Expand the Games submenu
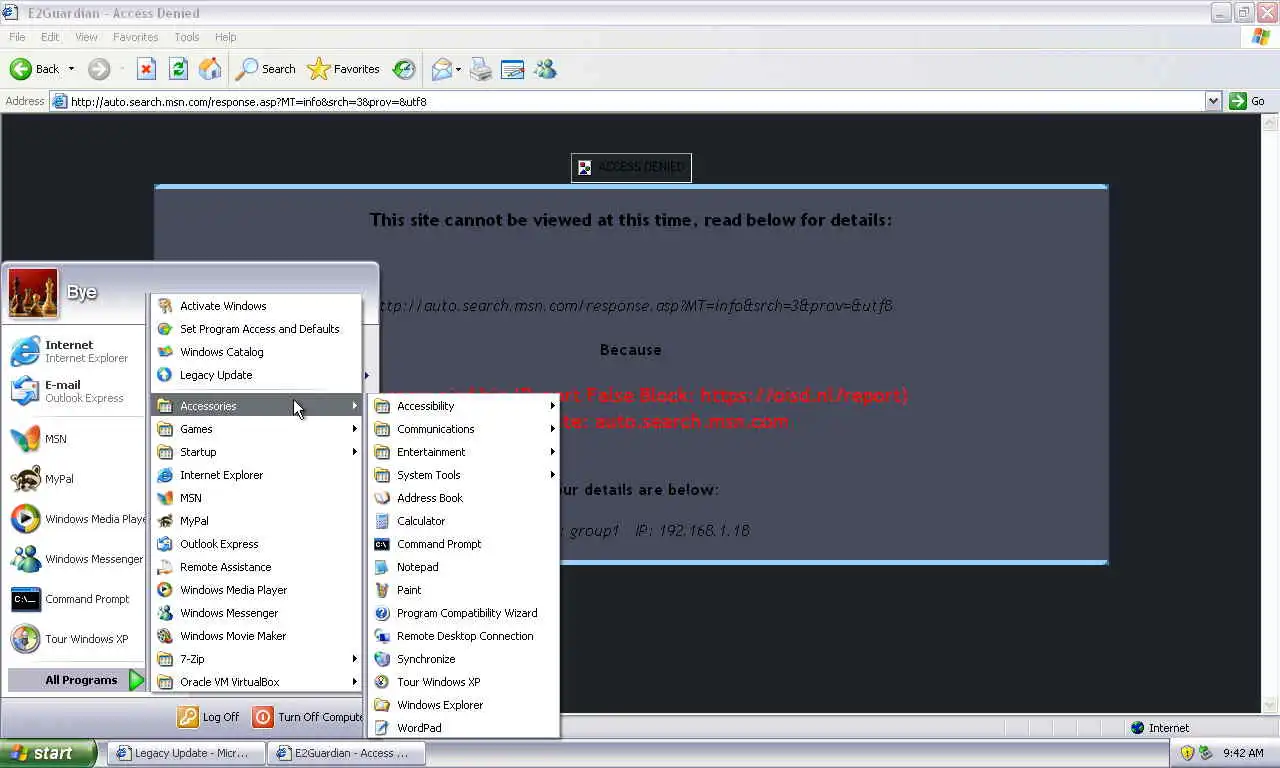Screen dimensions: 1280x768 [256, 429]
